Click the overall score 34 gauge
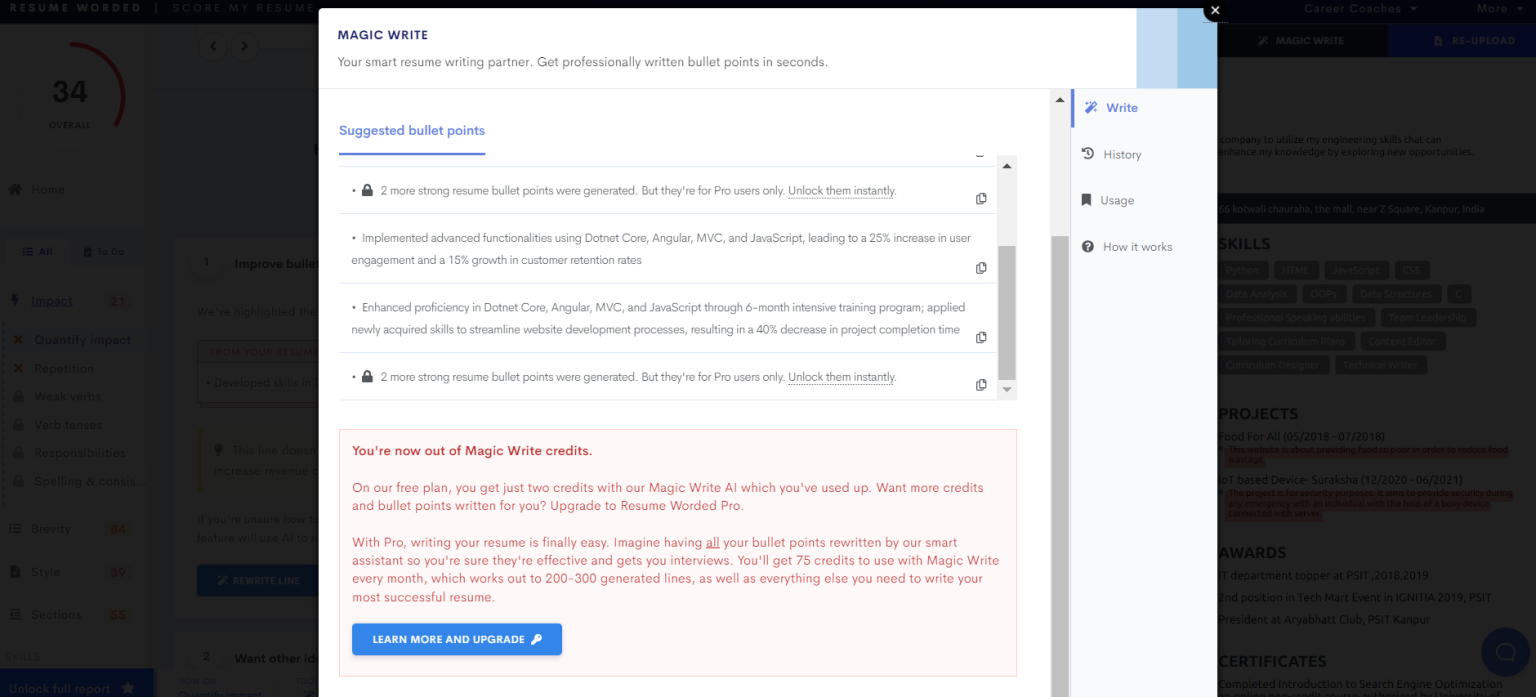Image resolution: width=1536 pixels, height=697 pixels. [70, 92]
